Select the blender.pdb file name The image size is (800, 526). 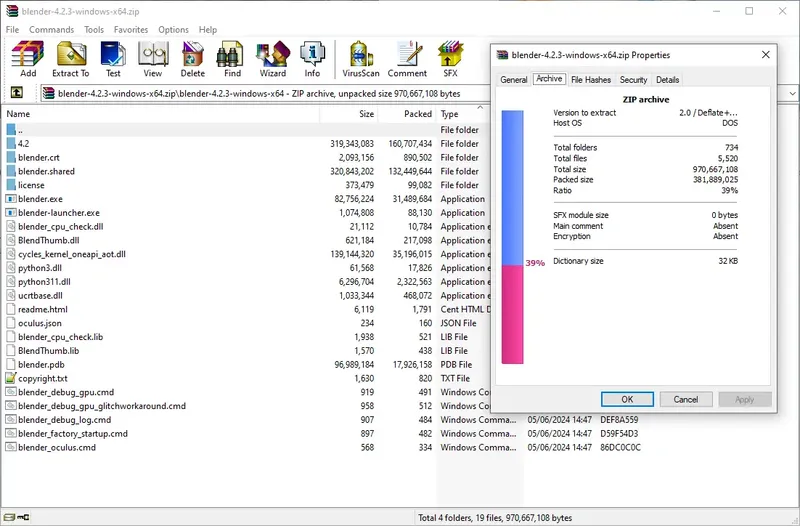41,364
